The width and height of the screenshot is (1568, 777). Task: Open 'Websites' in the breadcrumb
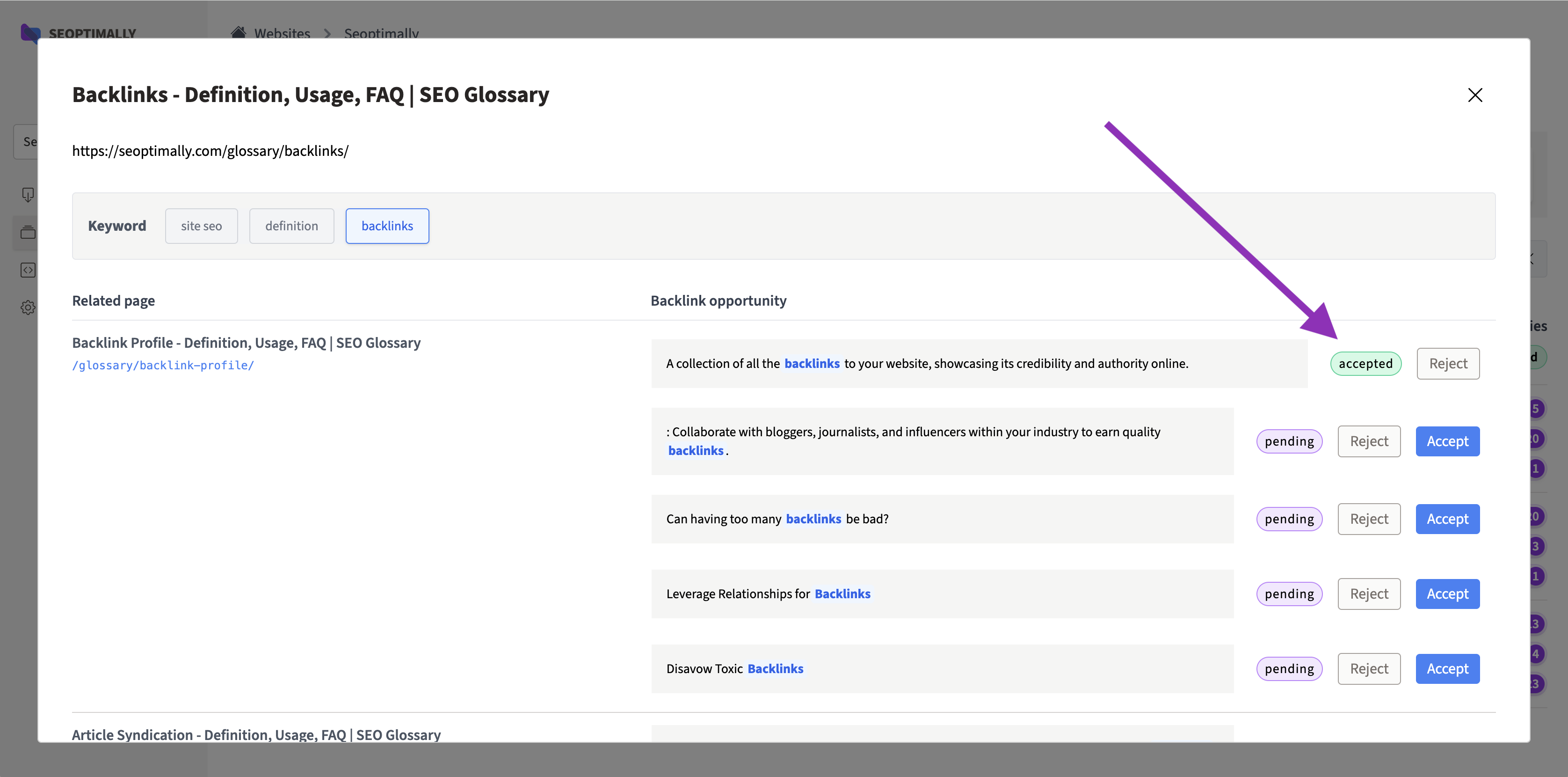tap(282, 34)
